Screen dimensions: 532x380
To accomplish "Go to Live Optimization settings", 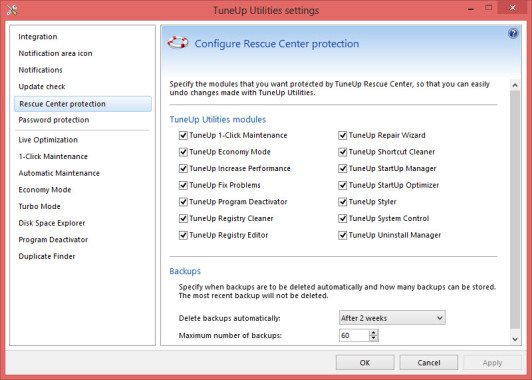I will click(48, 140).
